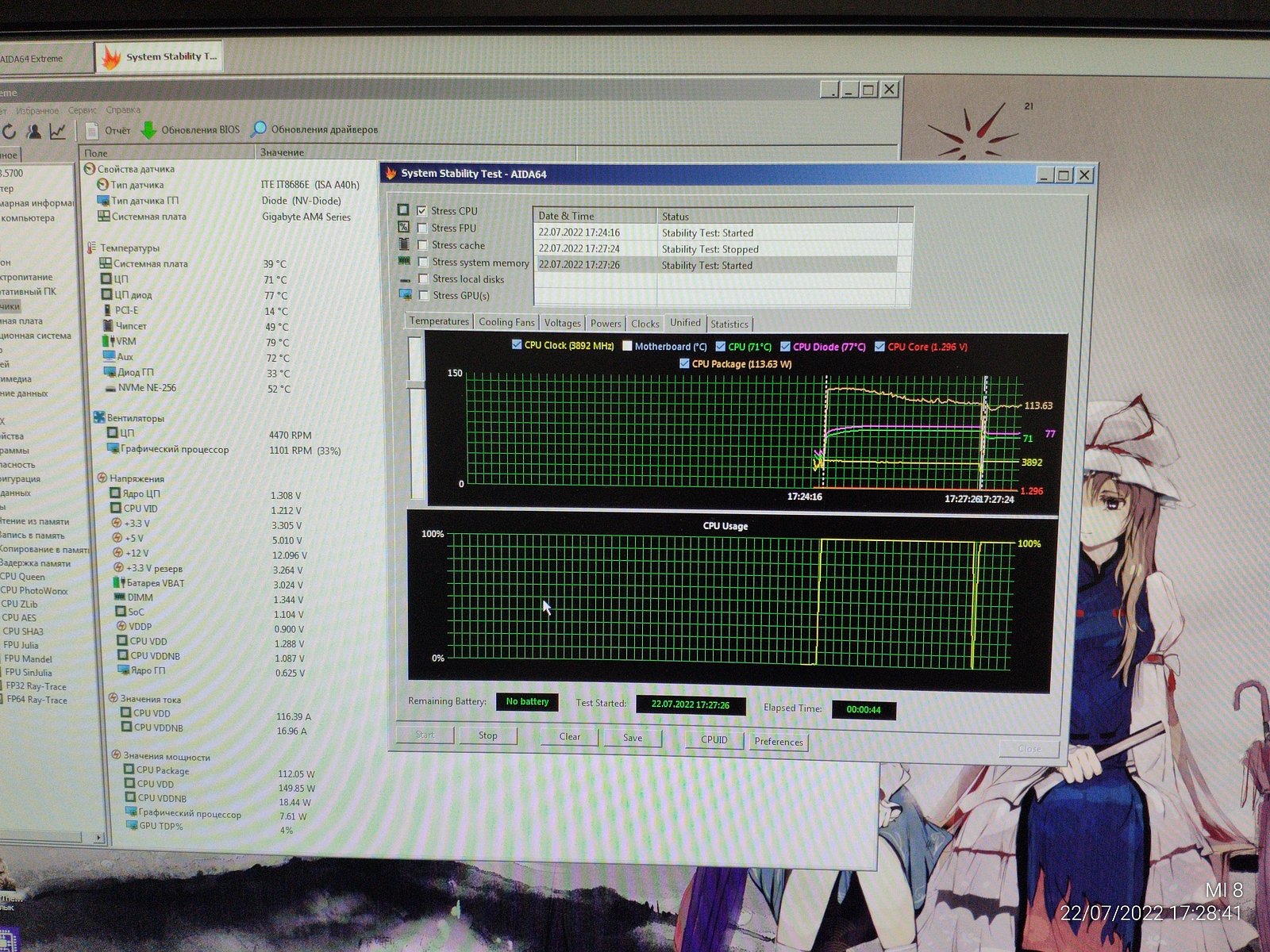Click the Обновления драйверов magnifier icon
The image size is (1270, 952).
(x=259, y=129)
